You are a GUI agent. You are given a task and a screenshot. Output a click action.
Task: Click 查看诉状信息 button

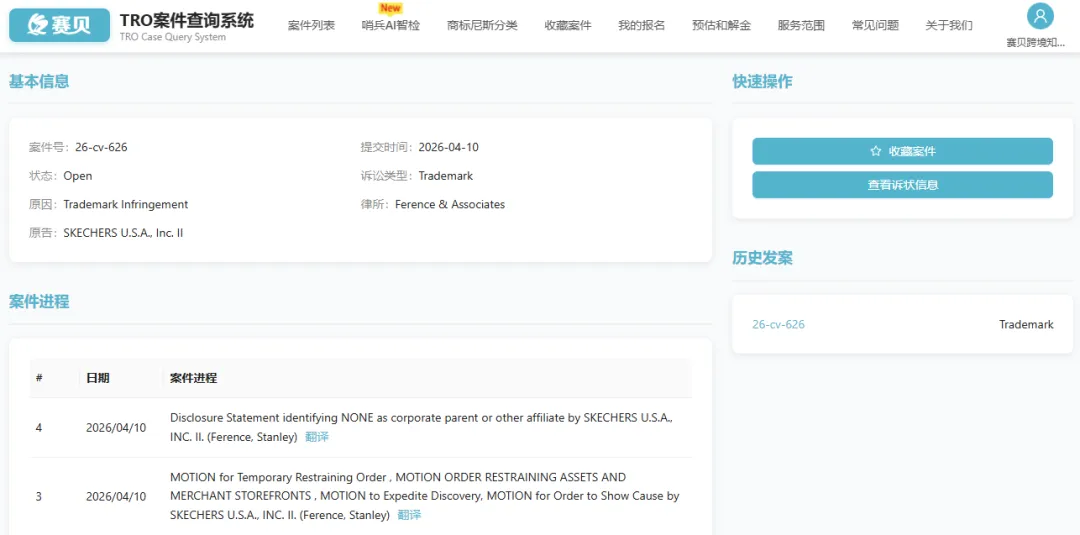902,185
